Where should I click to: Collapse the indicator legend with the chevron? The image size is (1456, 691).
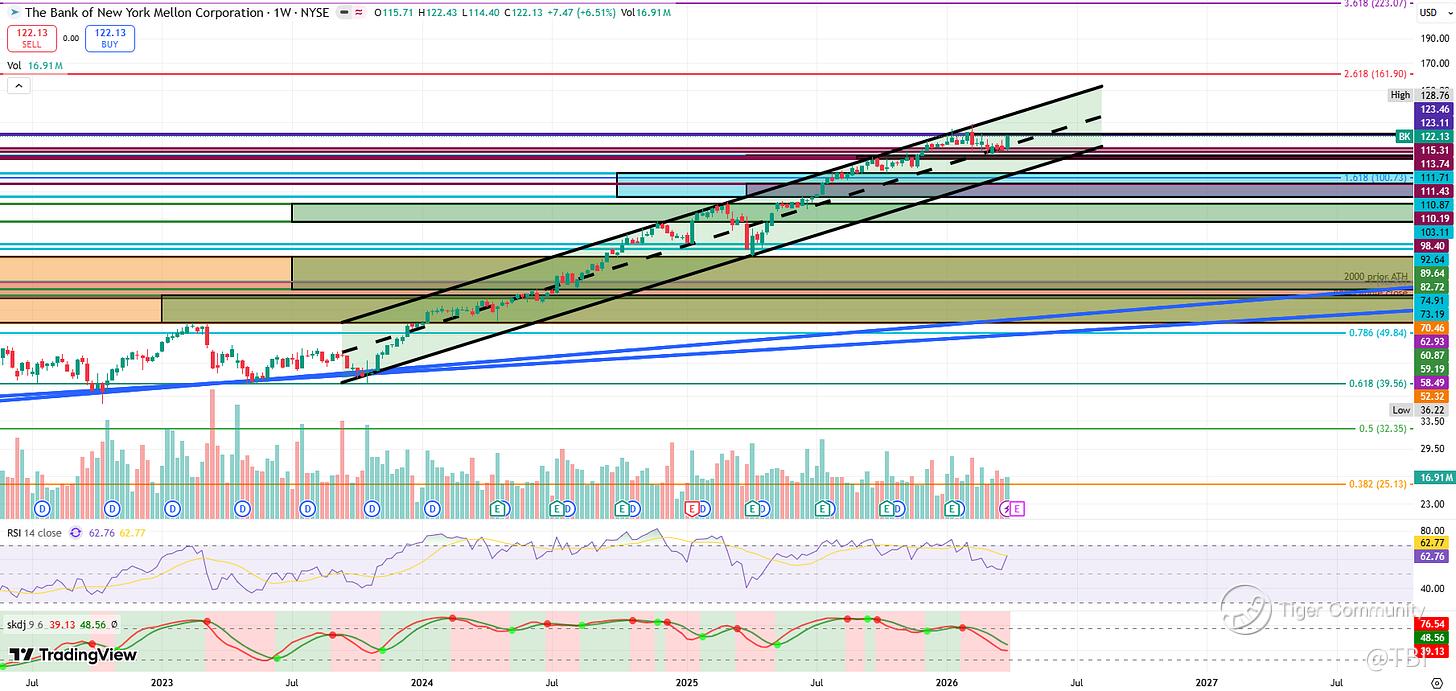pyautogui.click(x=20, y=86)
